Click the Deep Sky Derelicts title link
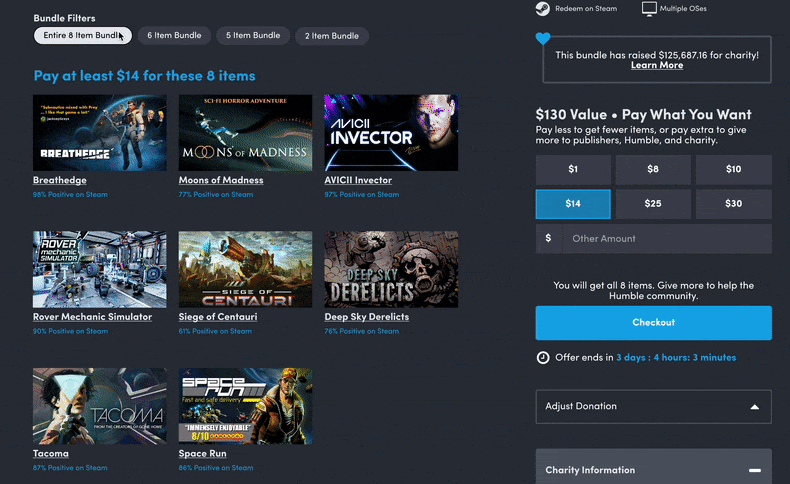Screen dimensions: 790x484 tap(367, 317)
